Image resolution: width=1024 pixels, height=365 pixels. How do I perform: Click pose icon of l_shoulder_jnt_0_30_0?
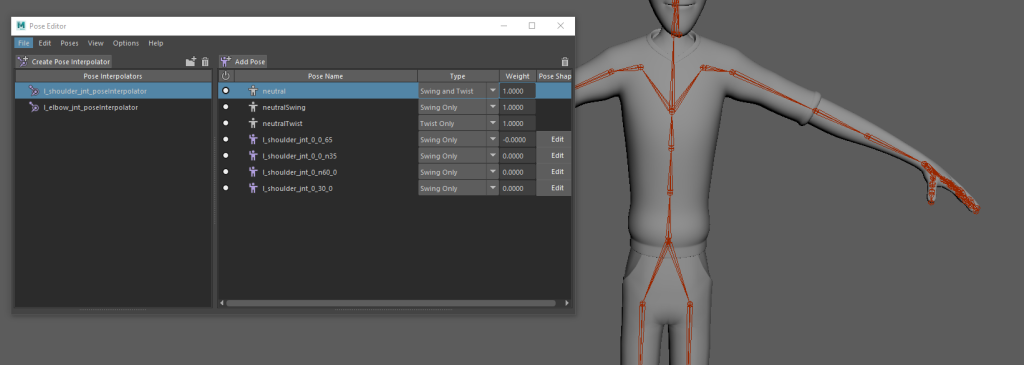tap(253, 188)
